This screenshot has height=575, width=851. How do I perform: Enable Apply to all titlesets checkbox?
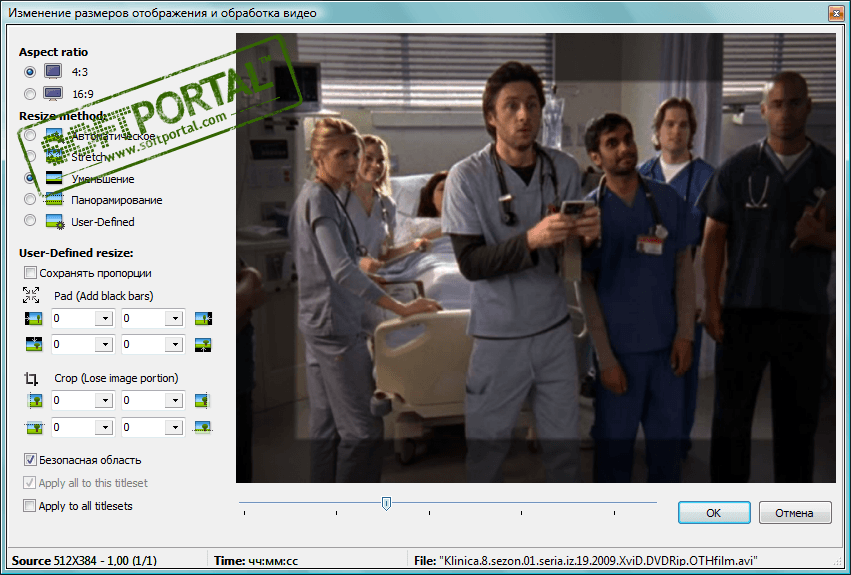(29, 506)
